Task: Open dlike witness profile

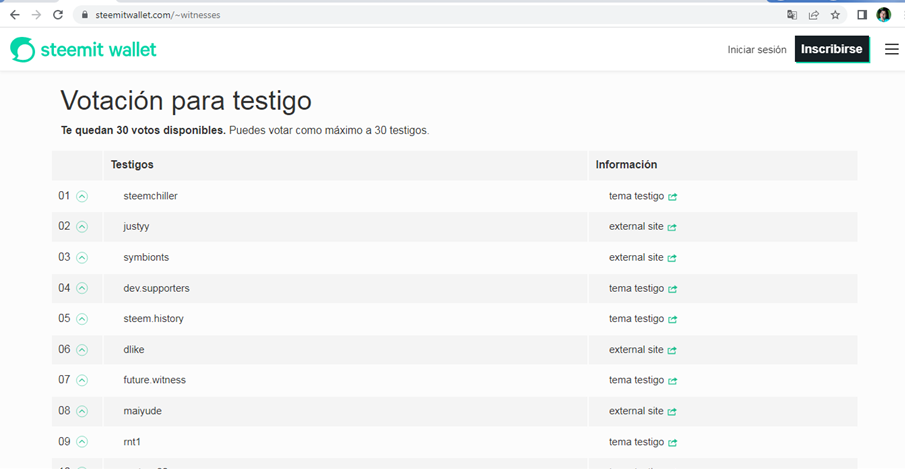Action: pos(134,350)
